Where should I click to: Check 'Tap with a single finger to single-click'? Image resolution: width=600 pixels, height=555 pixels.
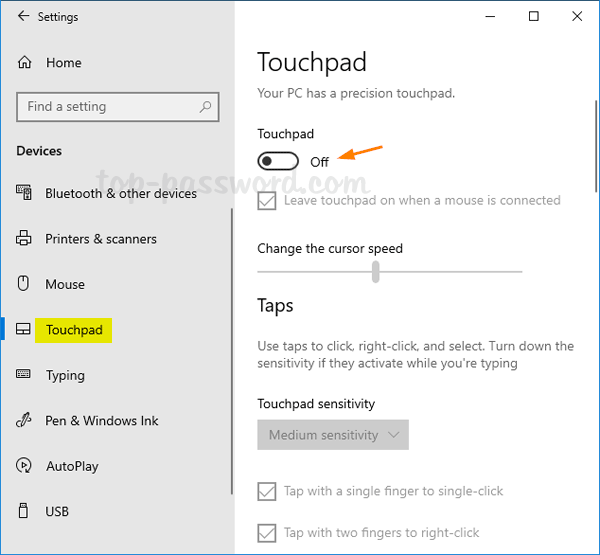[267, 491]
